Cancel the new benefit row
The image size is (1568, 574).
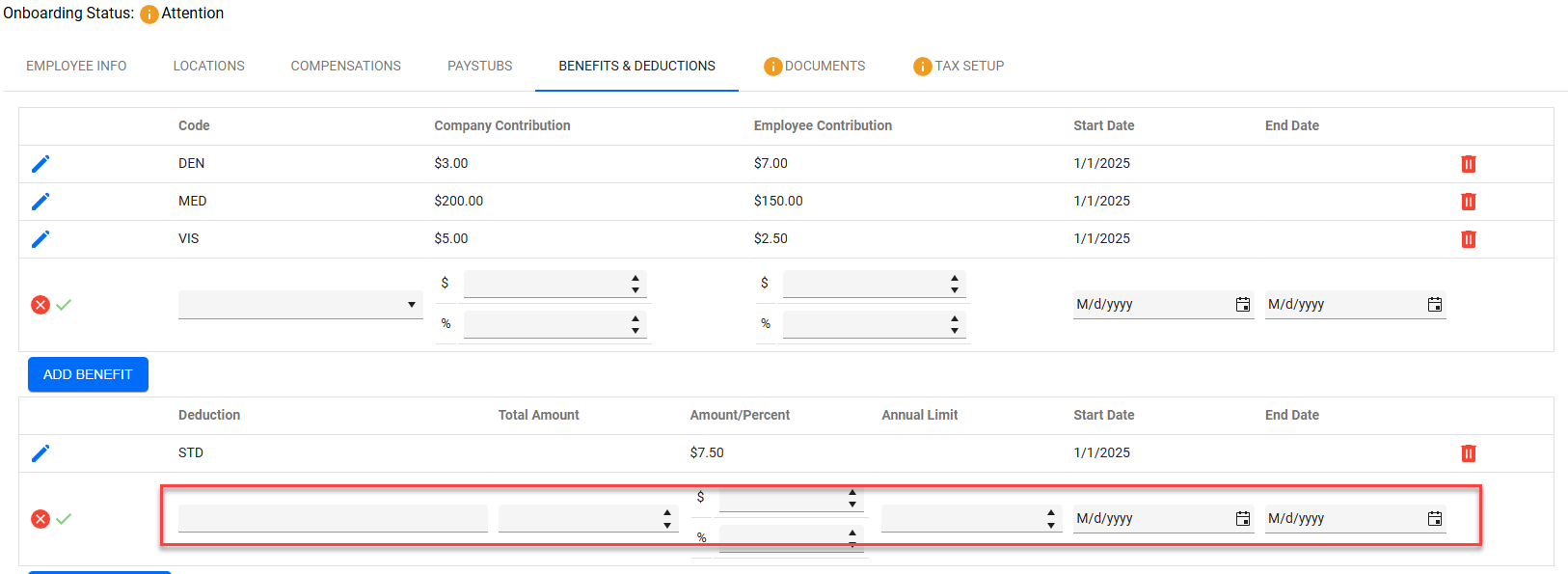(x=41, y=305)
